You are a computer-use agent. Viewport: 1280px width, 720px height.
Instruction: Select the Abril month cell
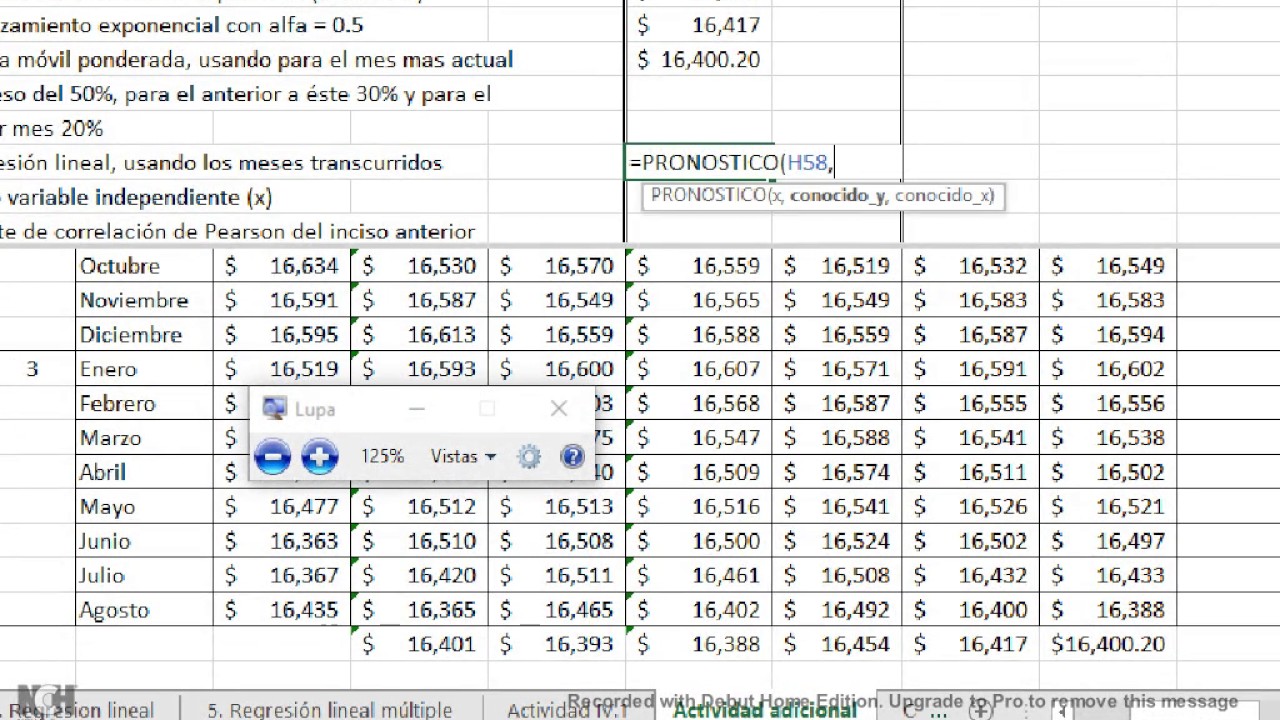tap(144, 472)
